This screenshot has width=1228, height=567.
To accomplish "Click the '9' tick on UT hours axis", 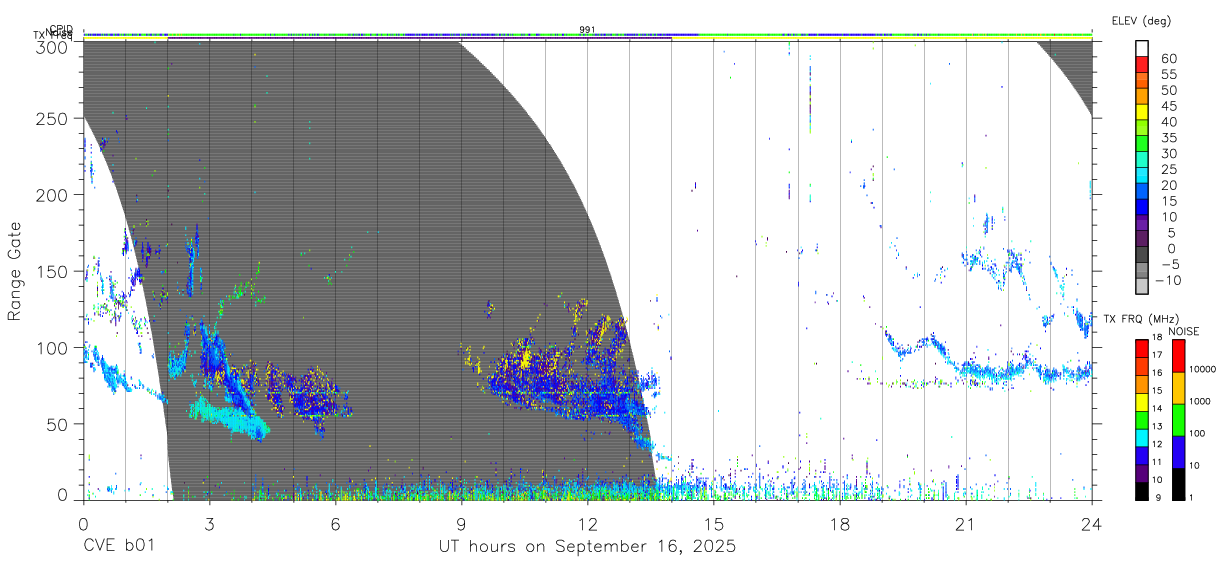I will [461, 523].
